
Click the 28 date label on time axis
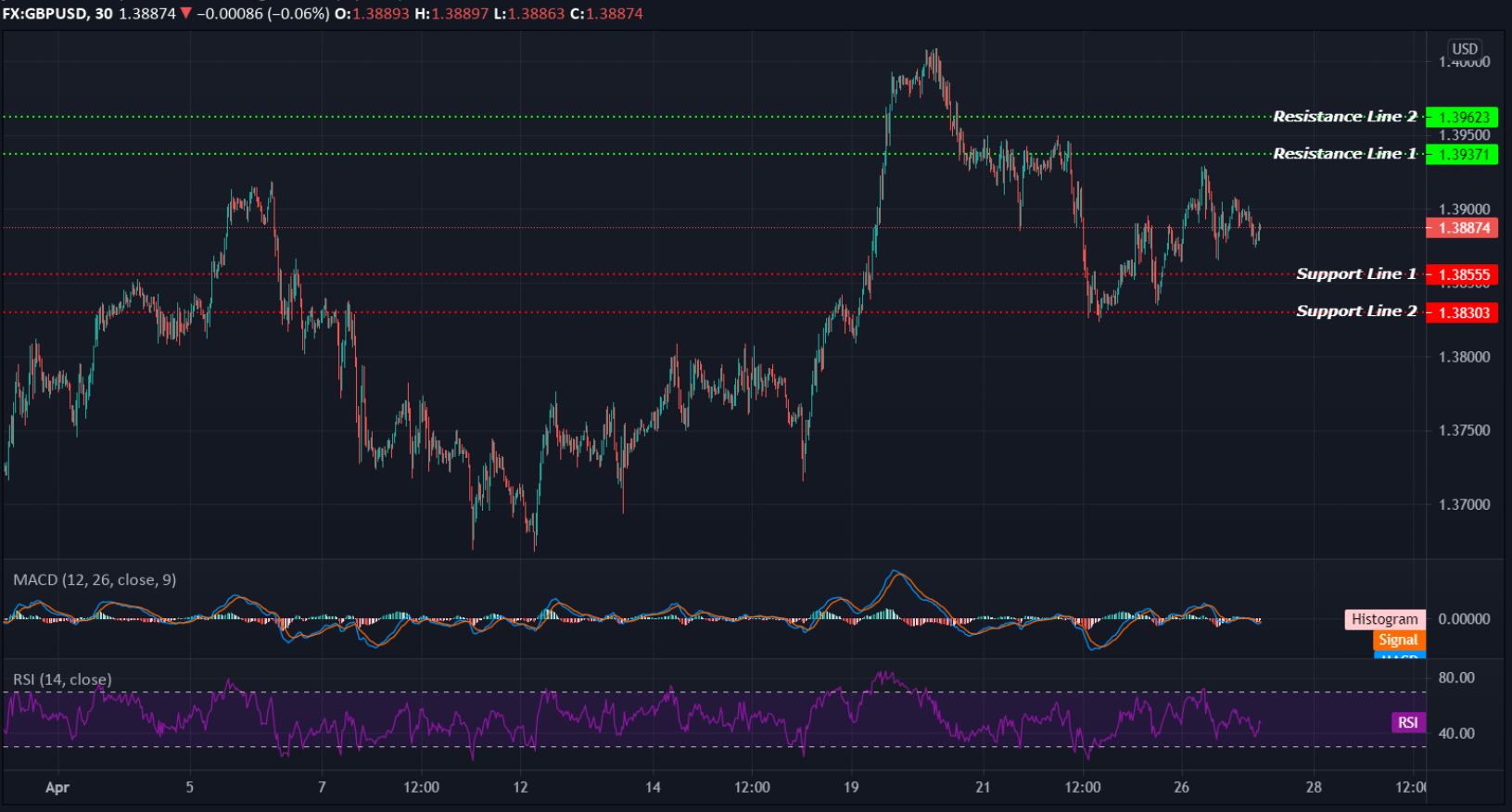tap(1314, 788)
